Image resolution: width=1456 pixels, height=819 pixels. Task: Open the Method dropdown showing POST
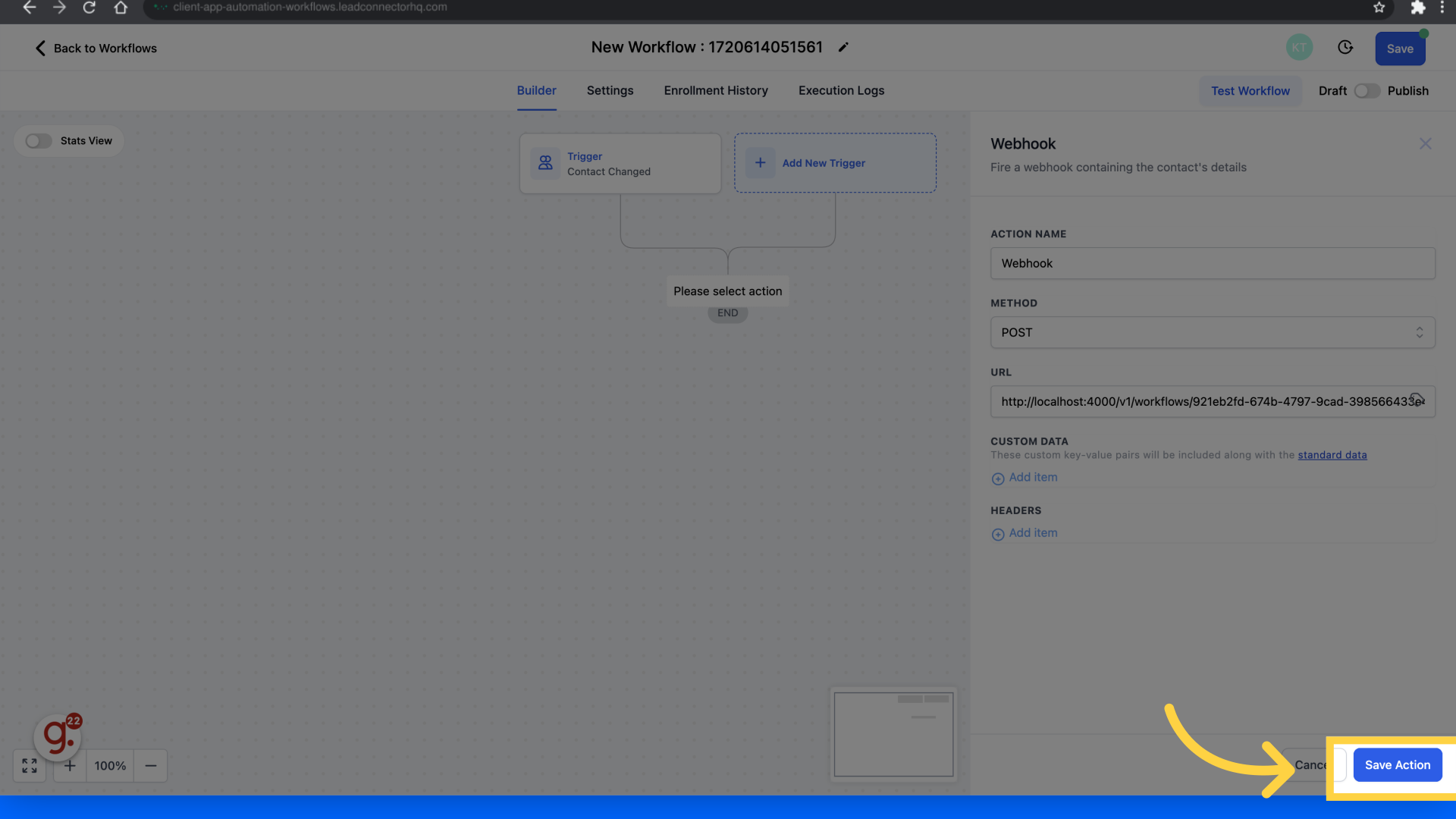(x=1213, y=332)
